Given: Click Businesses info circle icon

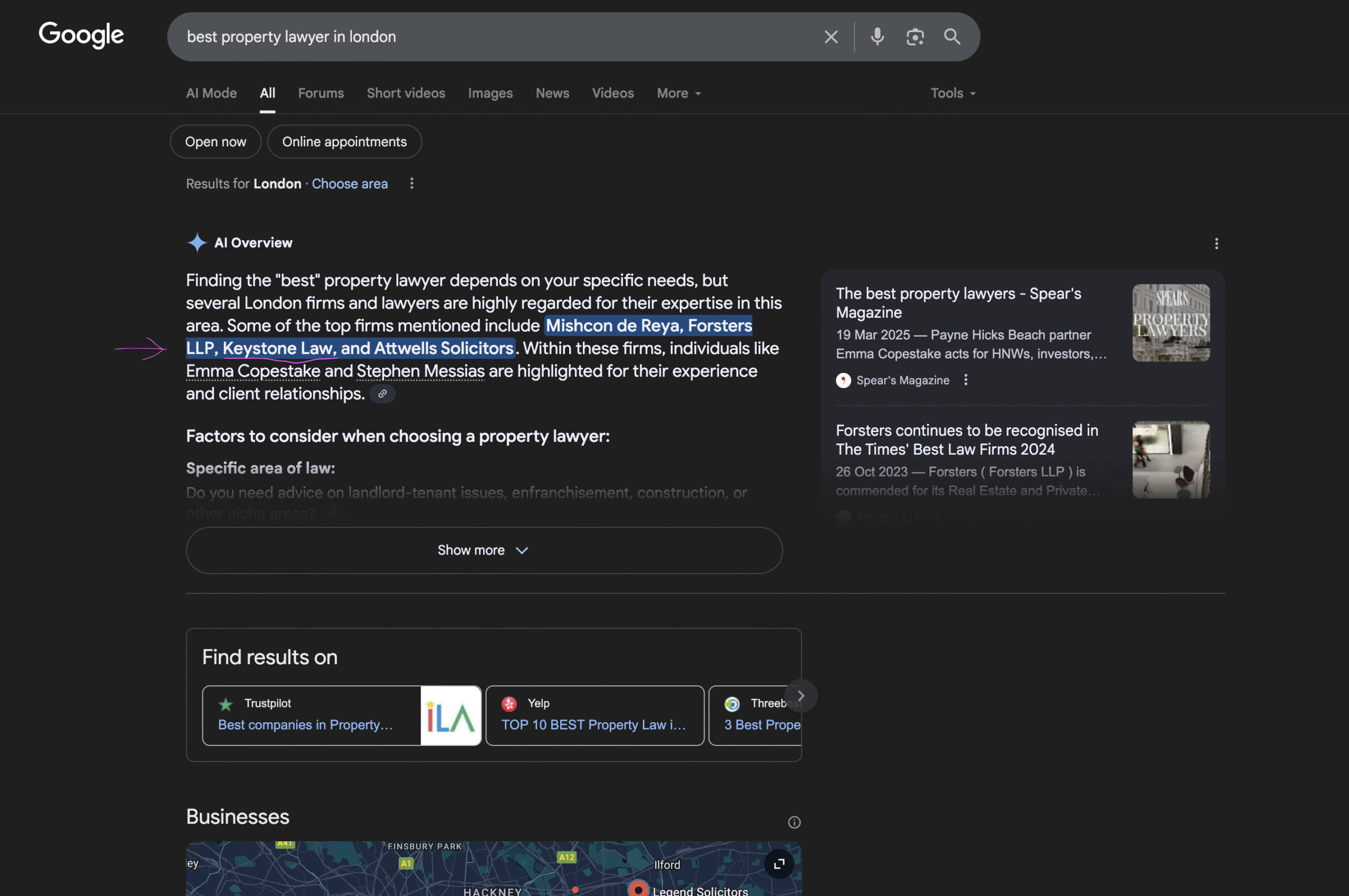Looking at the screenshot, I should click(x=794, y=822).
